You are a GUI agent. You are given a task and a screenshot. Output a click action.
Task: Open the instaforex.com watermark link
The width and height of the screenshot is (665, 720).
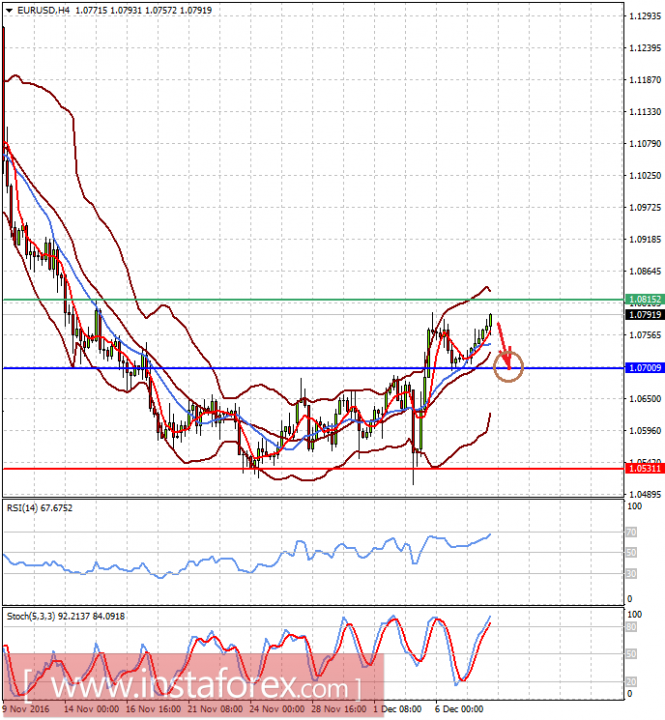coord(193,687)
